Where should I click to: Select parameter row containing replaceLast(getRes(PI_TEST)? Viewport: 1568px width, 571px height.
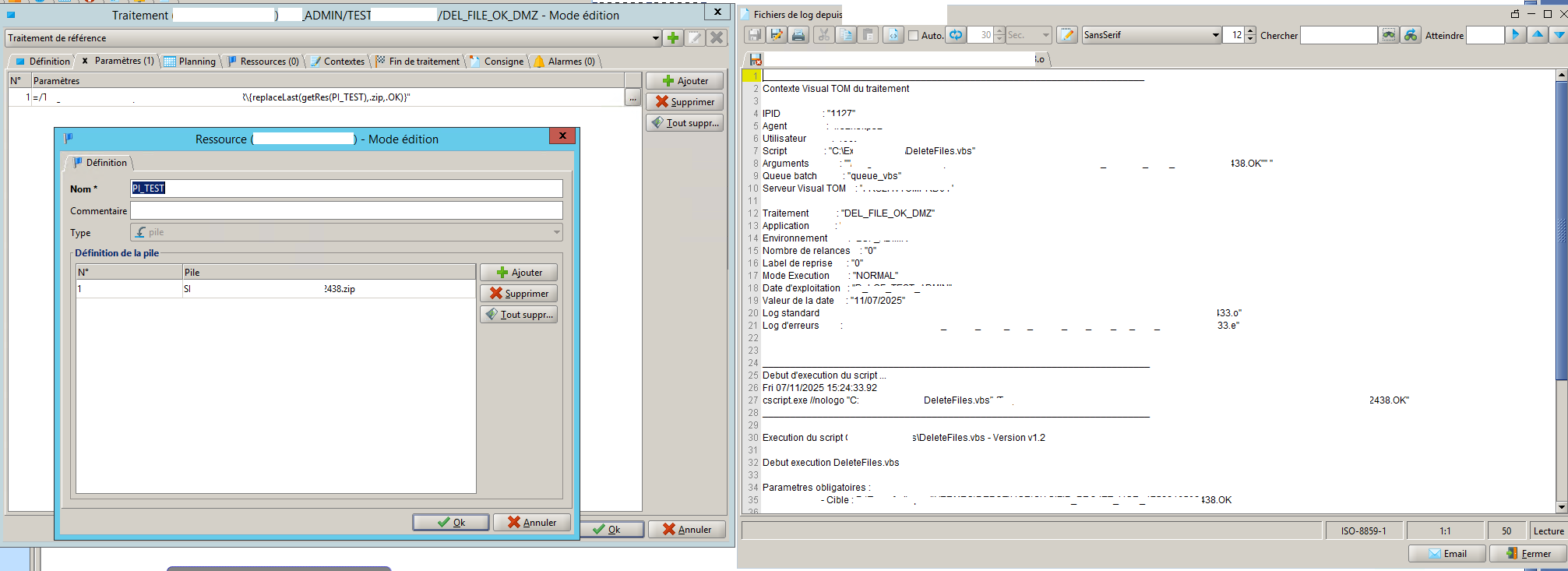(x=316, y=97)
